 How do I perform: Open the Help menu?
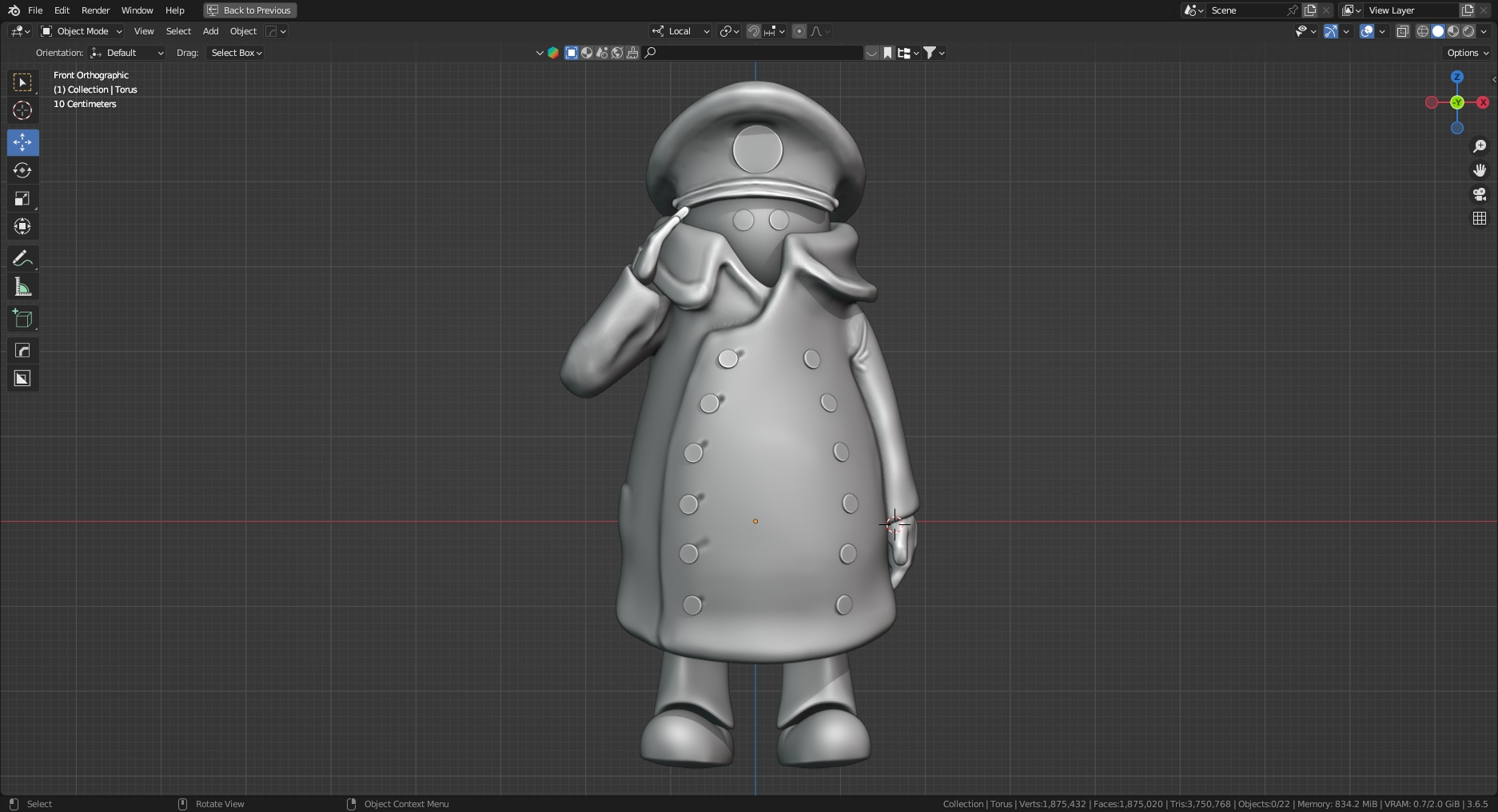174,10
